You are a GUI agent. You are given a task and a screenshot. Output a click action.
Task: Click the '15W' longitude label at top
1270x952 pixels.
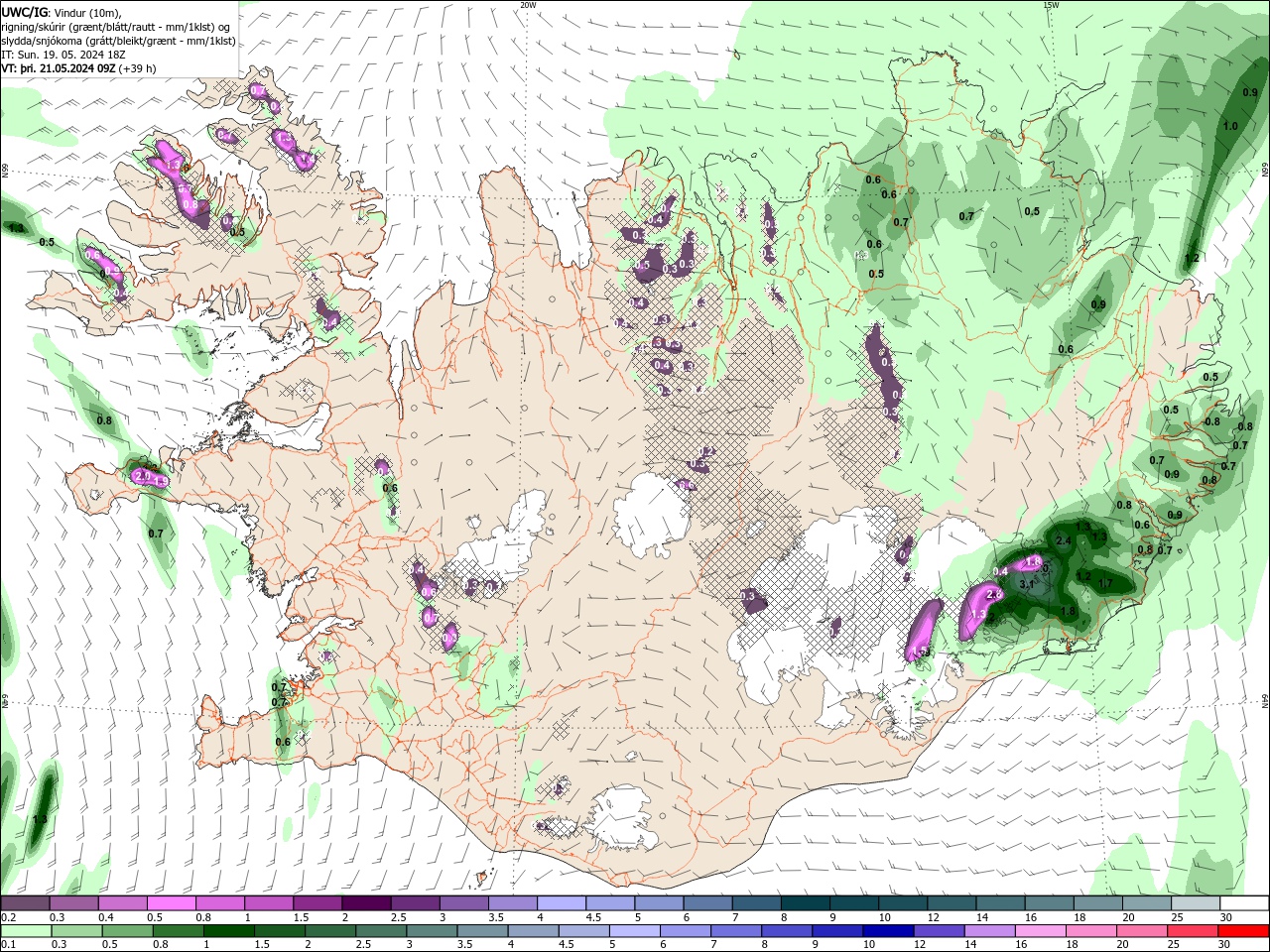tap(1051, 5)
